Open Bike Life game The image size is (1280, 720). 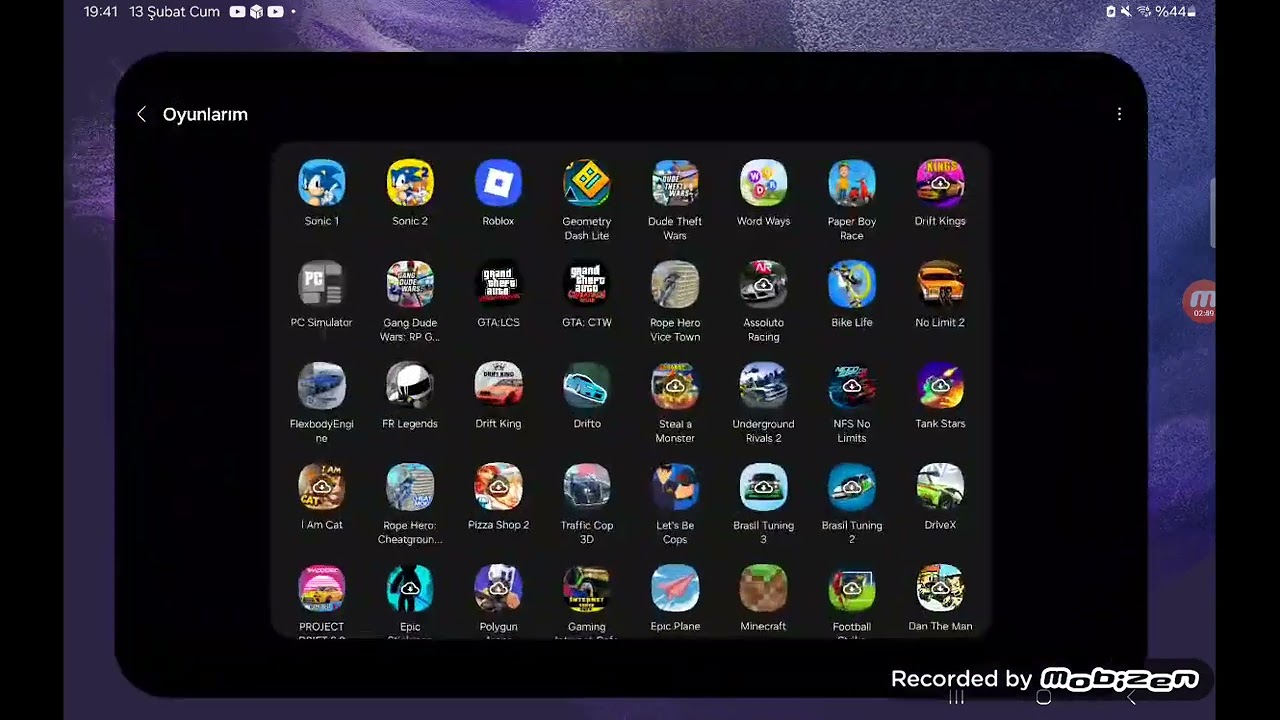pyautogui.click(x=852, y=285)
